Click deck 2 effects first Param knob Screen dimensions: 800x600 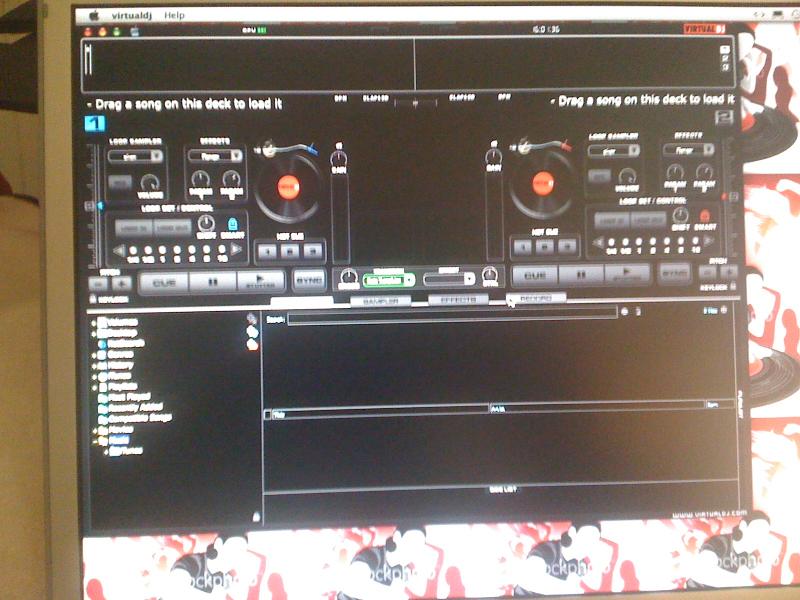674,172
